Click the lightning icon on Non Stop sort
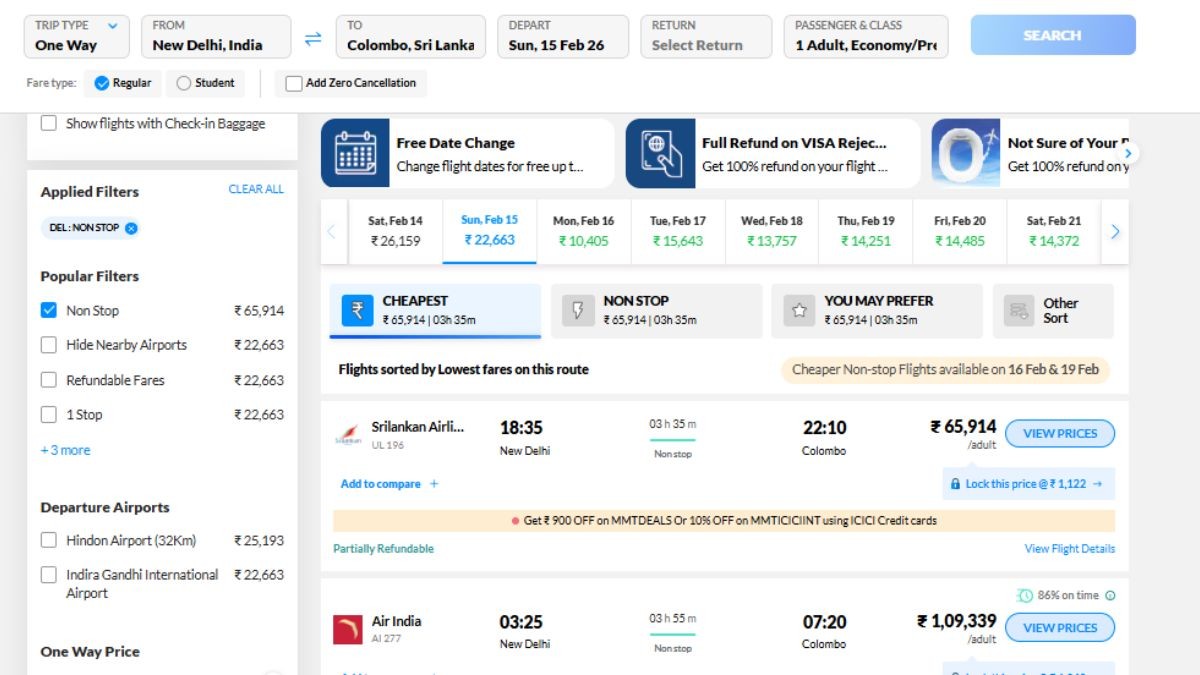Image resolution: width=1200 pixels, height=675 pixels. click(x=578, y=310)
